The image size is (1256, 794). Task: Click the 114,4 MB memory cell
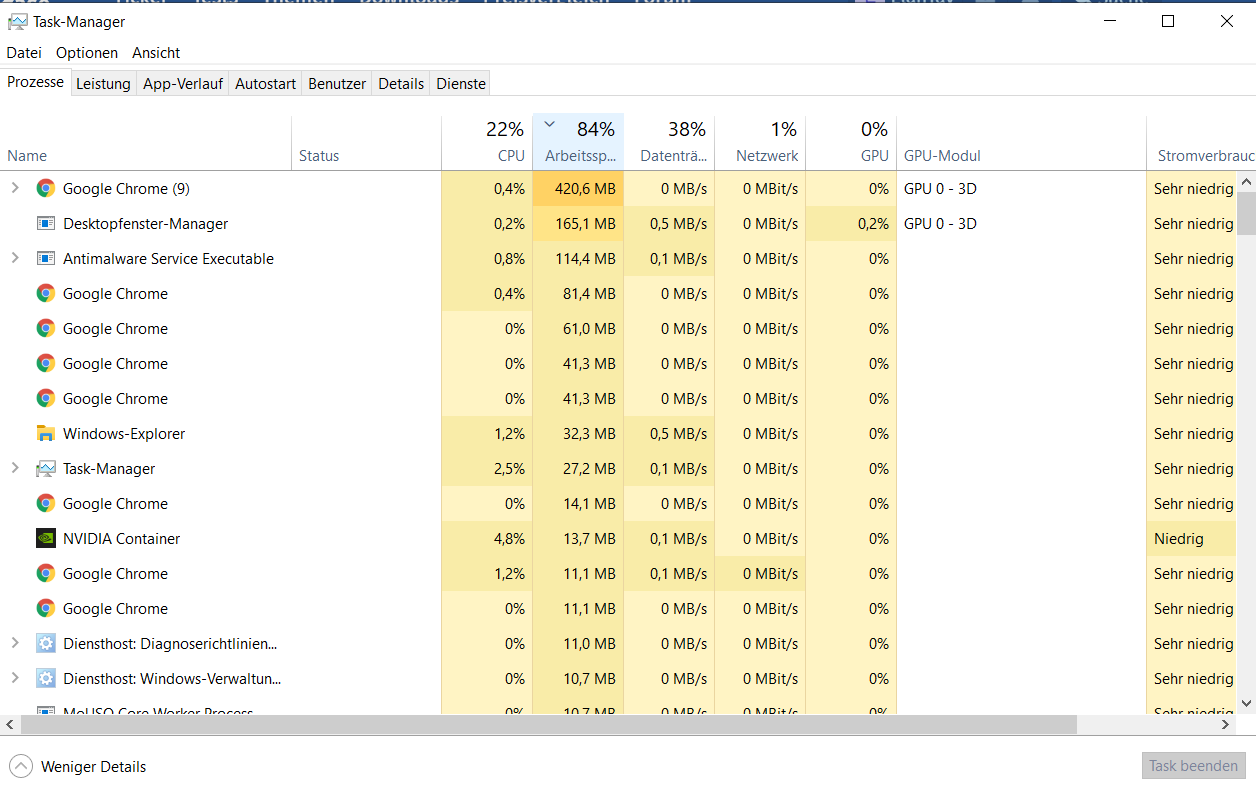[x=578, y=258]
